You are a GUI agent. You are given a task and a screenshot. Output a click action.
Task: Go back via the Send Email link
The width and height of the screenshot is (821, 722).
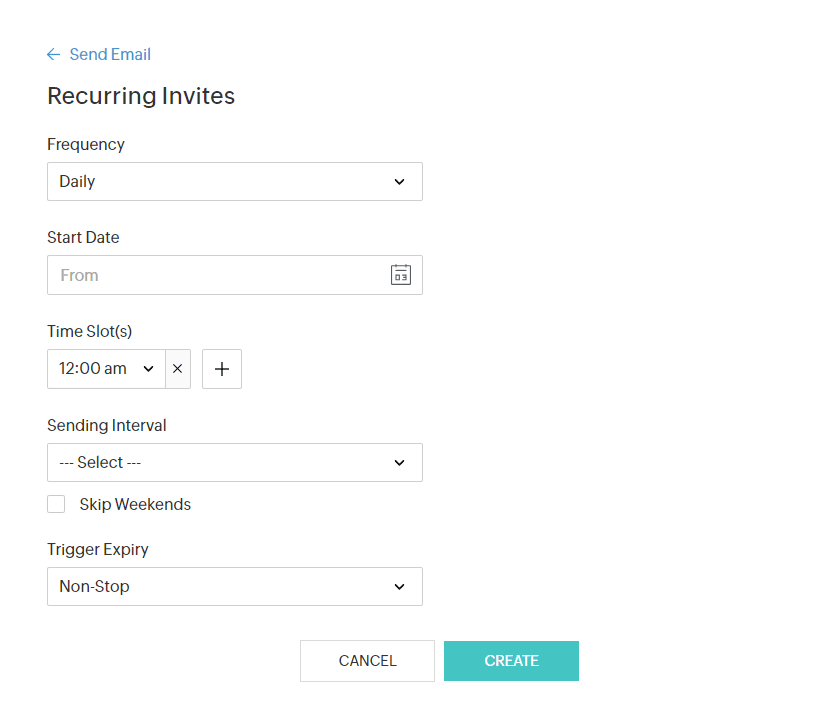coord(110,55)
